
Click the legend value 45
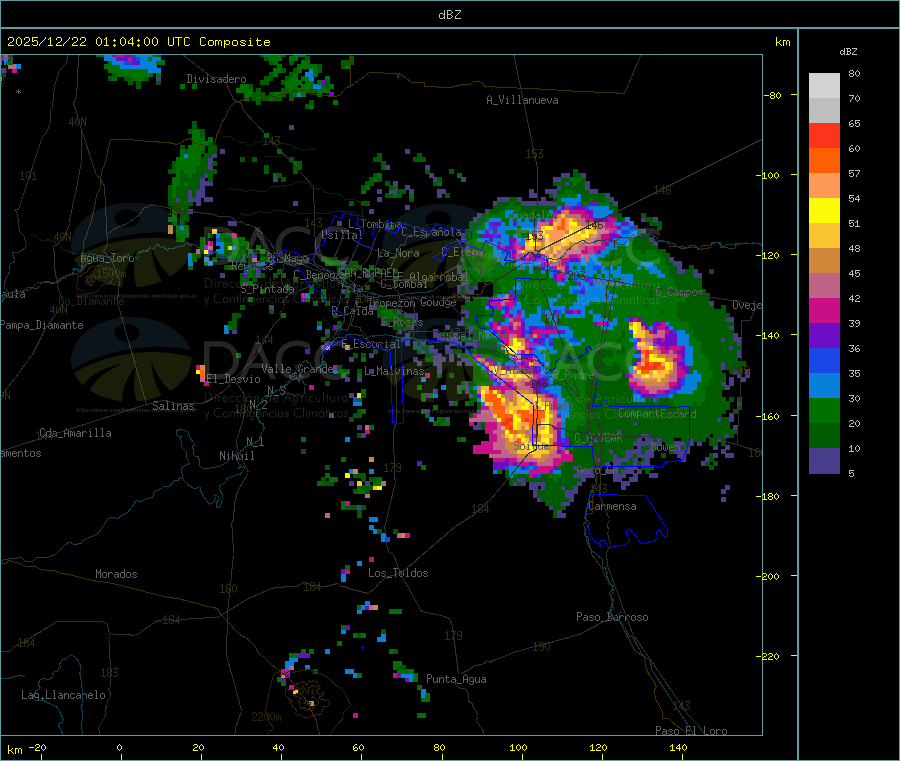(854, 273)
